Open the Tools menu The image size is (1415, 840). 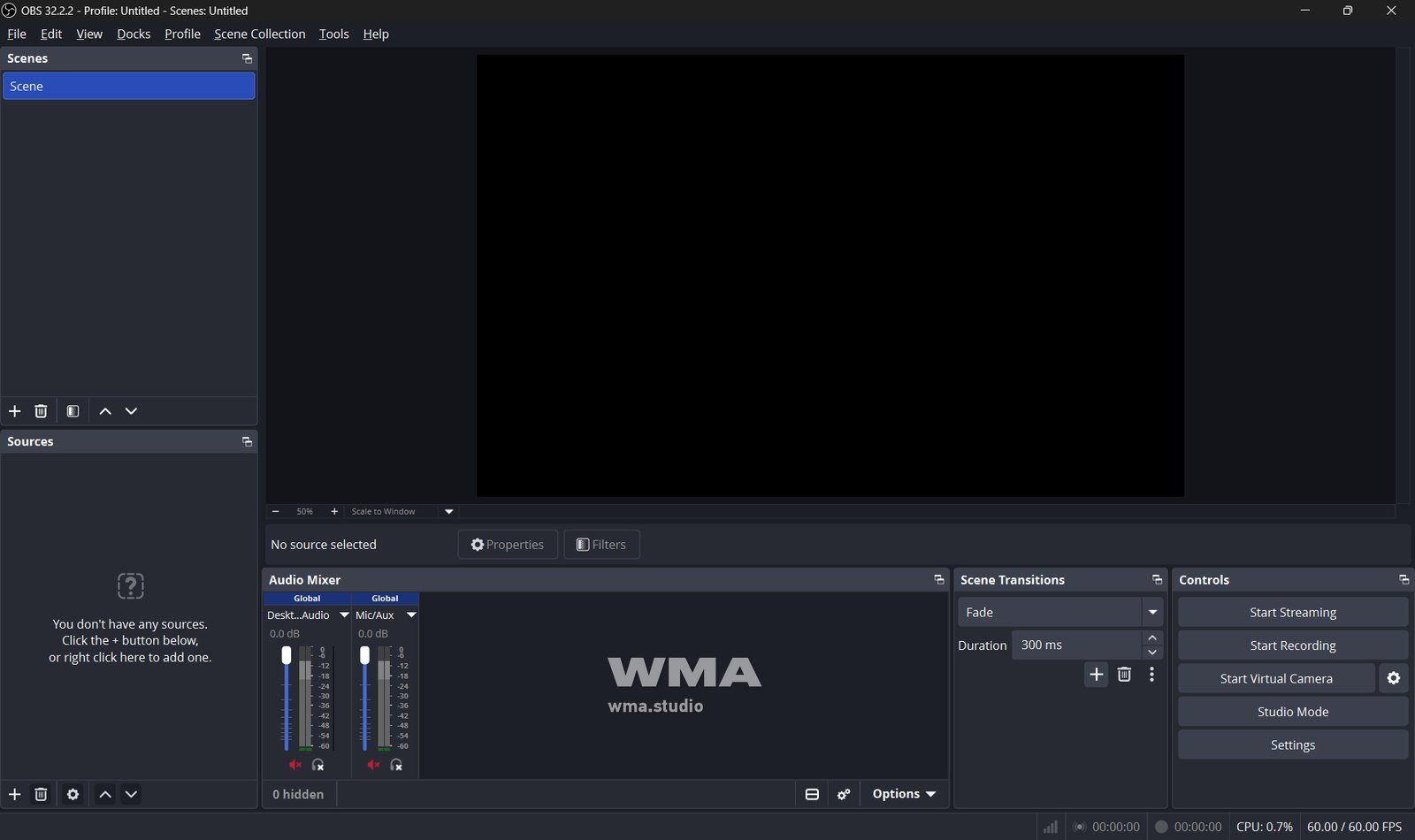(333, 34)
